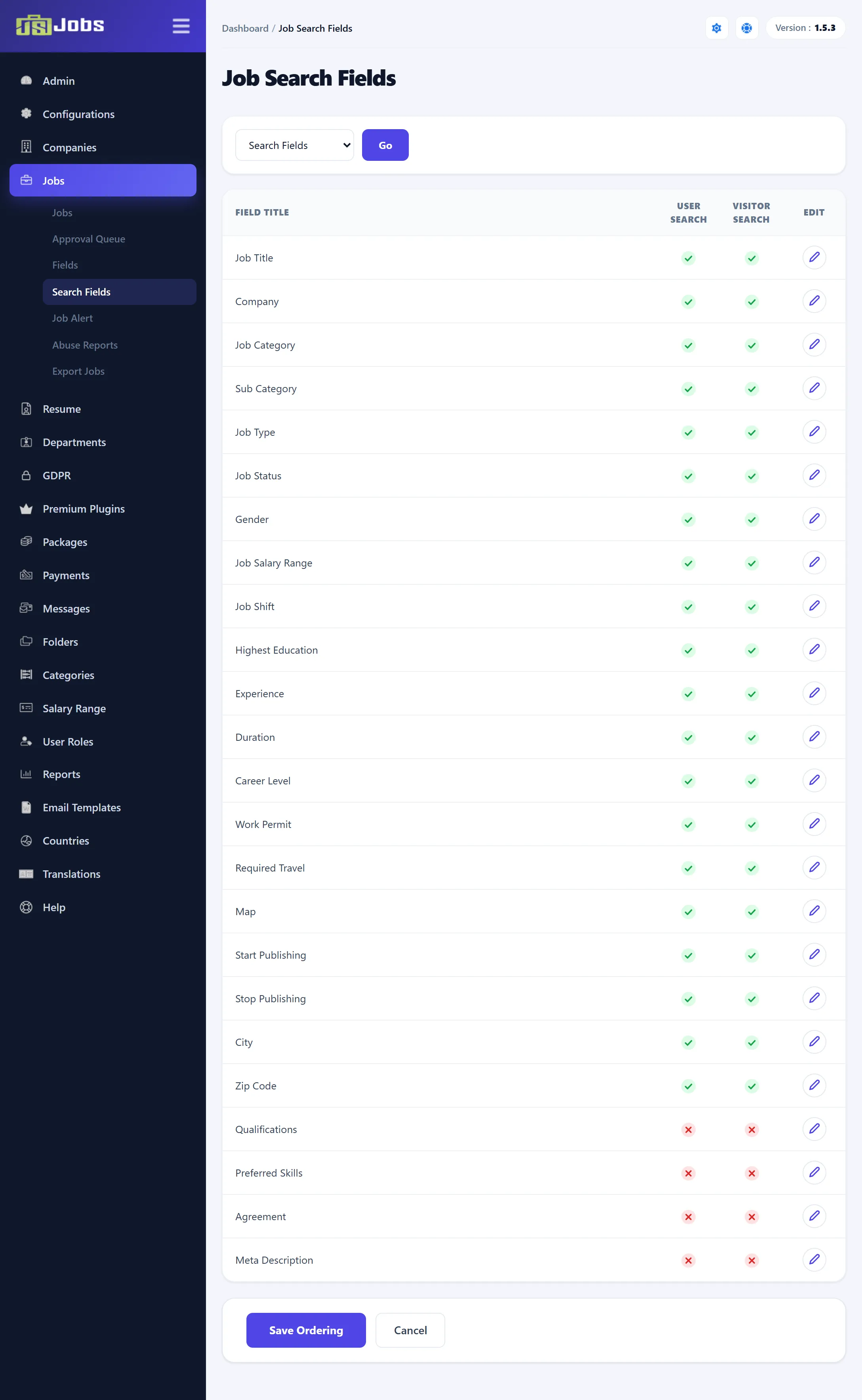The image size is (862, 1400).
Task: Click the Save Ordering button
Action: [305, 1330]
